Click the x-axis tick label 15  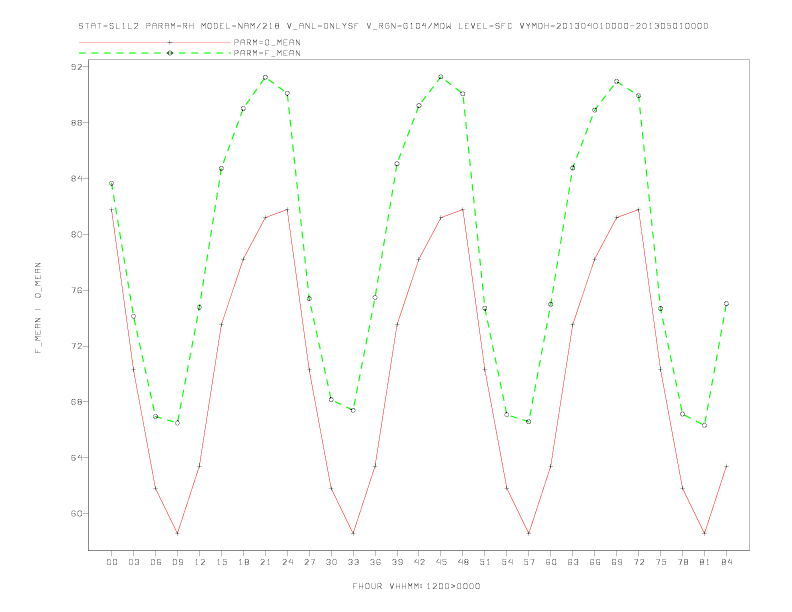[221, 562]
